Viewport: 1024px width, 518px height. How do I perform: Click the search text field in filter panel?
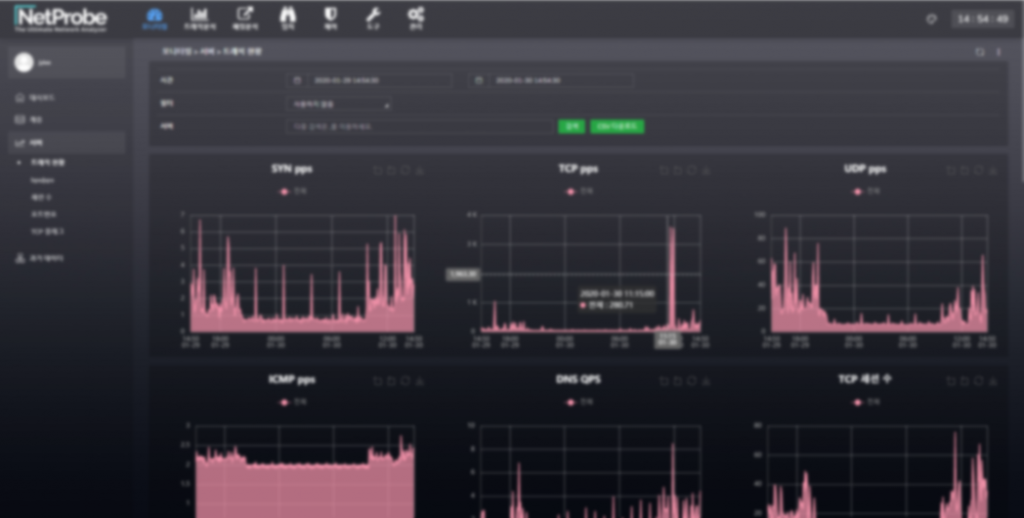tap(420, 127)
